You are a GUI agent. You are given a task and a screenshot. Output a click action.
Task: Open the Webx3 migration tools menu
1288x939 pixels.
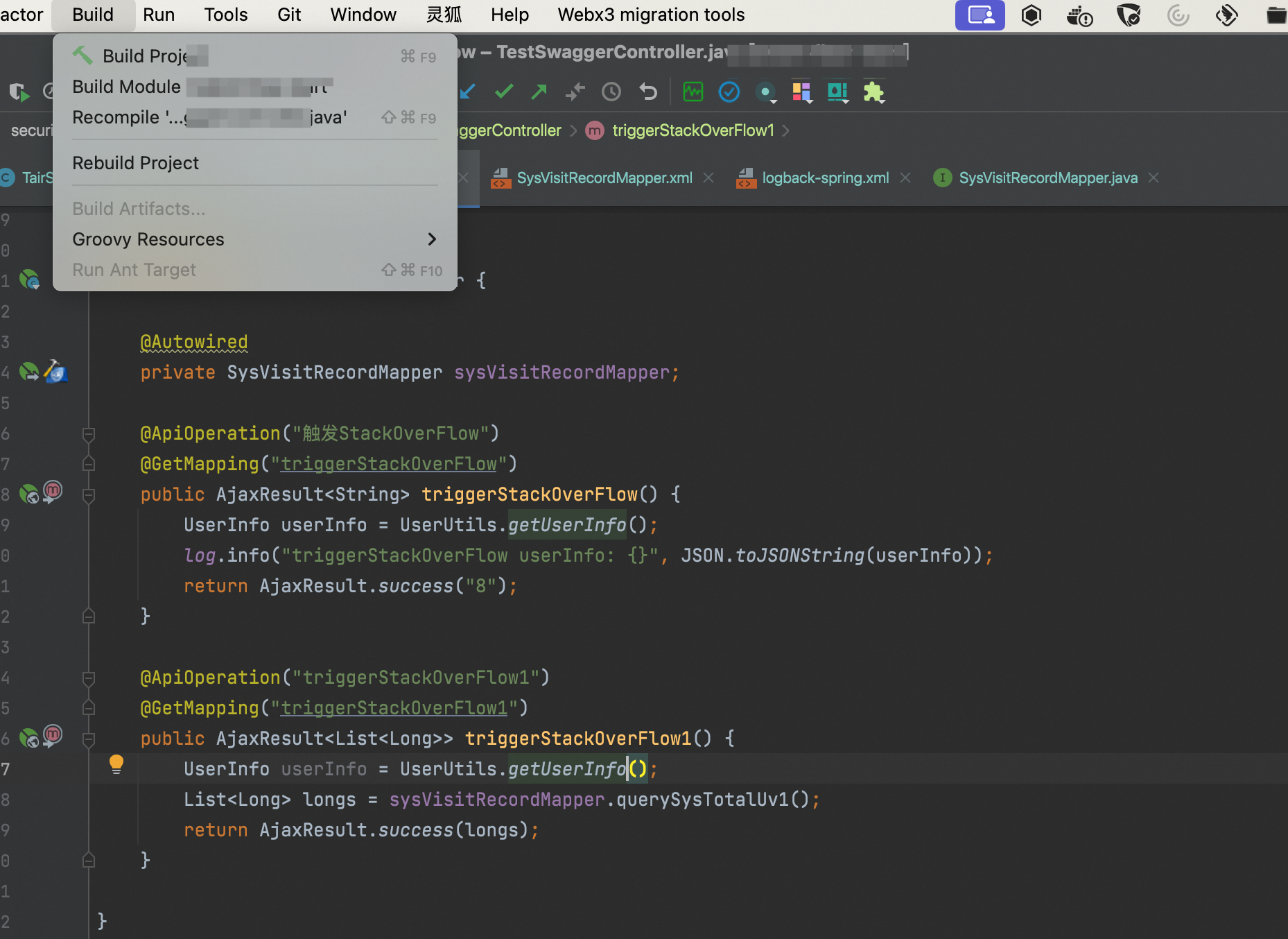(651, 15)
